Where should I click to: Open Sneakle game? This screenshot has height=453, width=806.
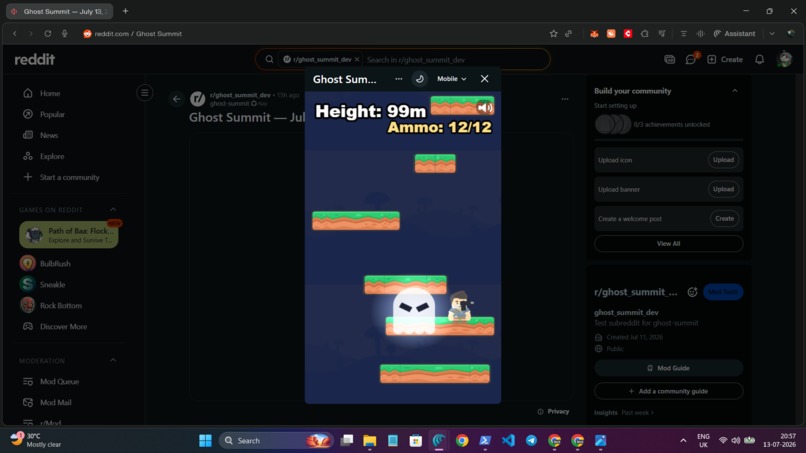52,284
